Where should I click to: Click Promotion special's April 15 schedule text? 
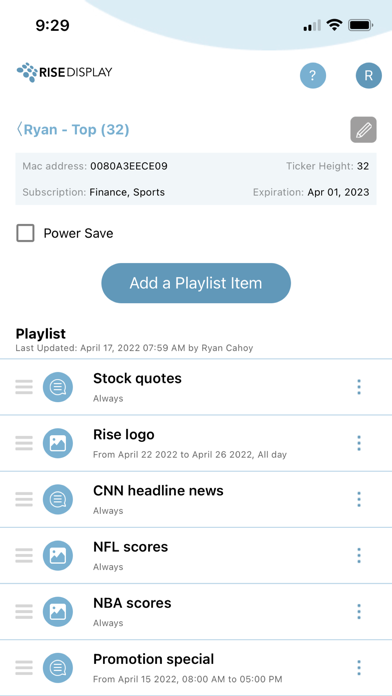(x=187, y=679)
